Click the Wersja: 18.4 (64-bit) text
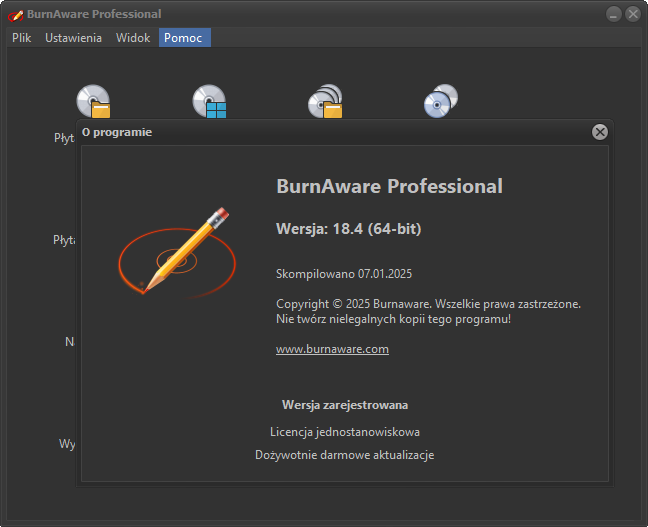 [348, 229]
